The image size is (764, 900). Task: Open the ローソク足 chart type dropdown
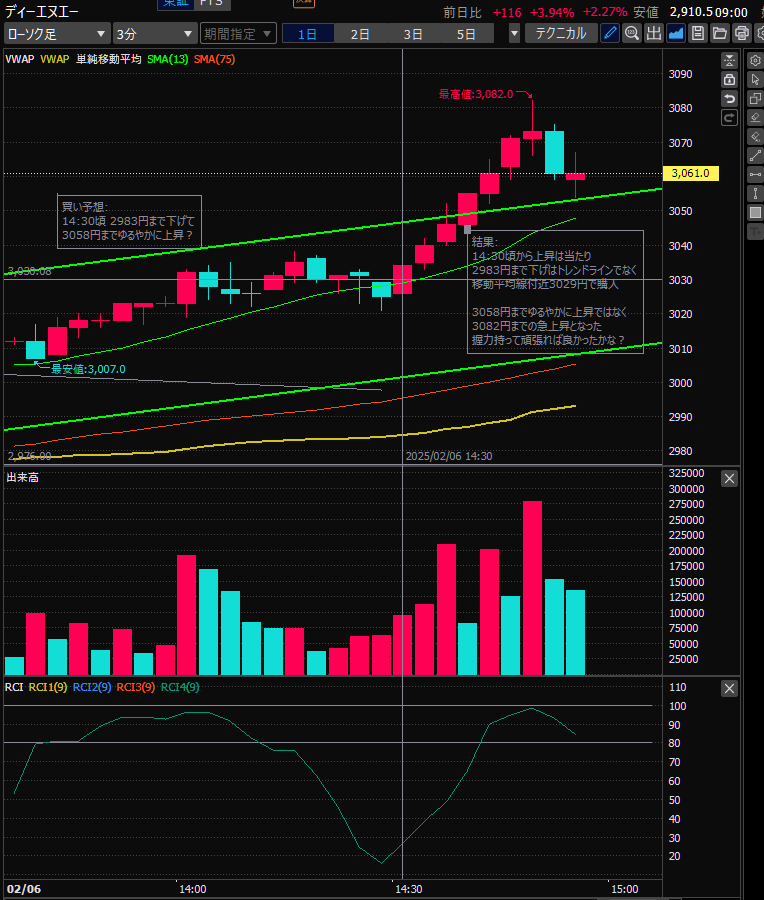click(56, 33)
